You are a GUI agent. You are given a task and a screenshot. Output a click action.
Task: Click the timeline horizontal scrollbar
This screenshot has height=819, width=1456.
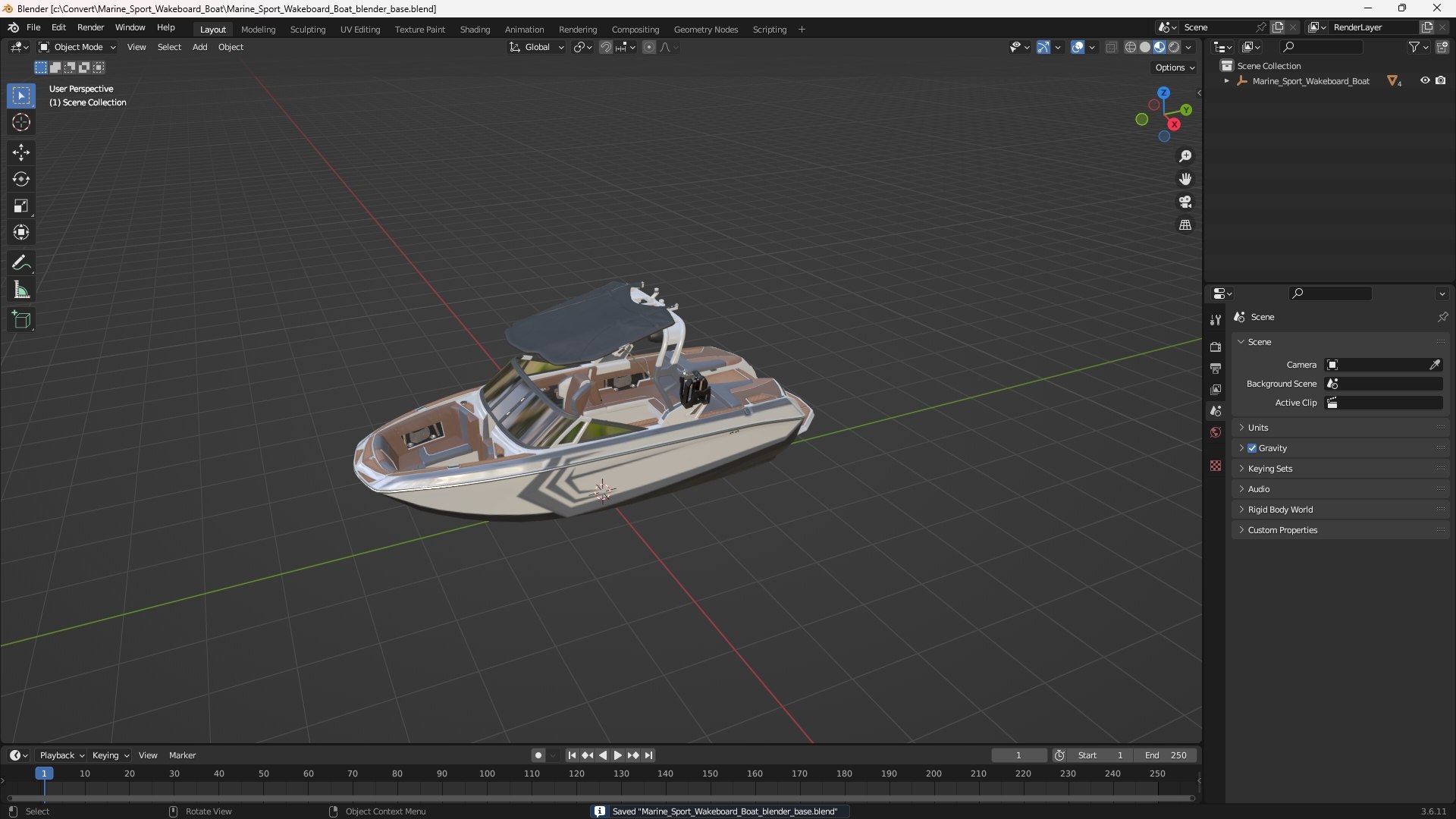(601, 798)
